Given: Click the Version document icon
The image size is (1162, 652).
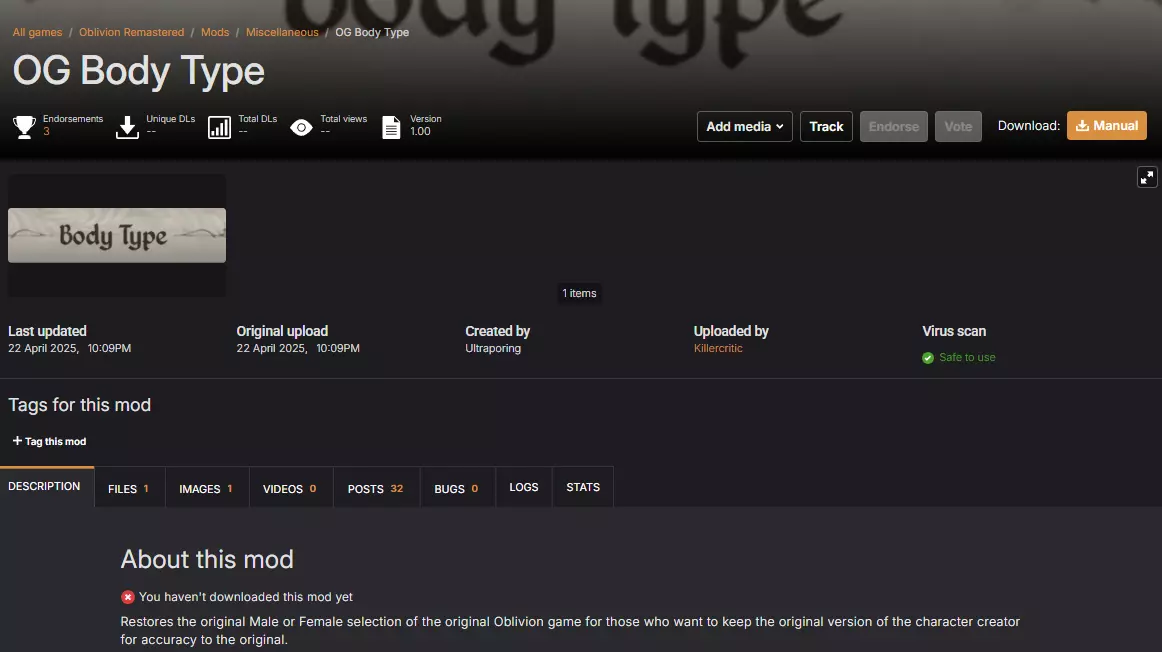Looking at the screenshot, I should [x=391, y=127].
